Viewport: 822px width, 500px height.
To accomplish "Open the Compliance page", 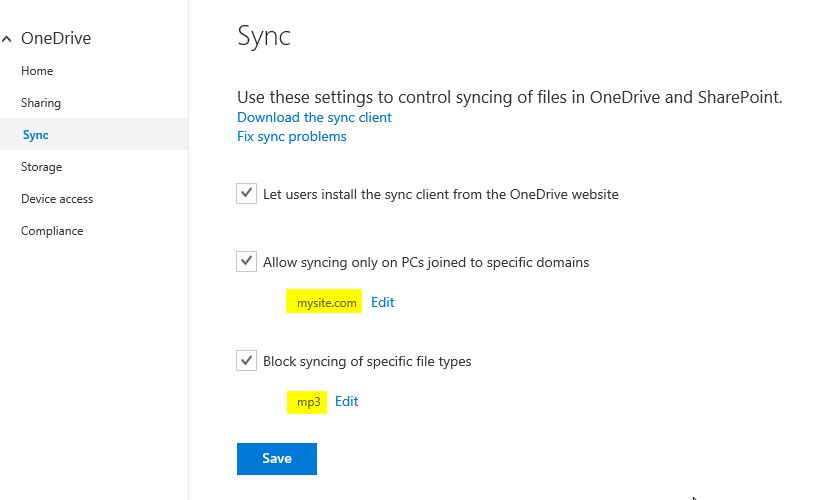I will click(x=52, y=231).
